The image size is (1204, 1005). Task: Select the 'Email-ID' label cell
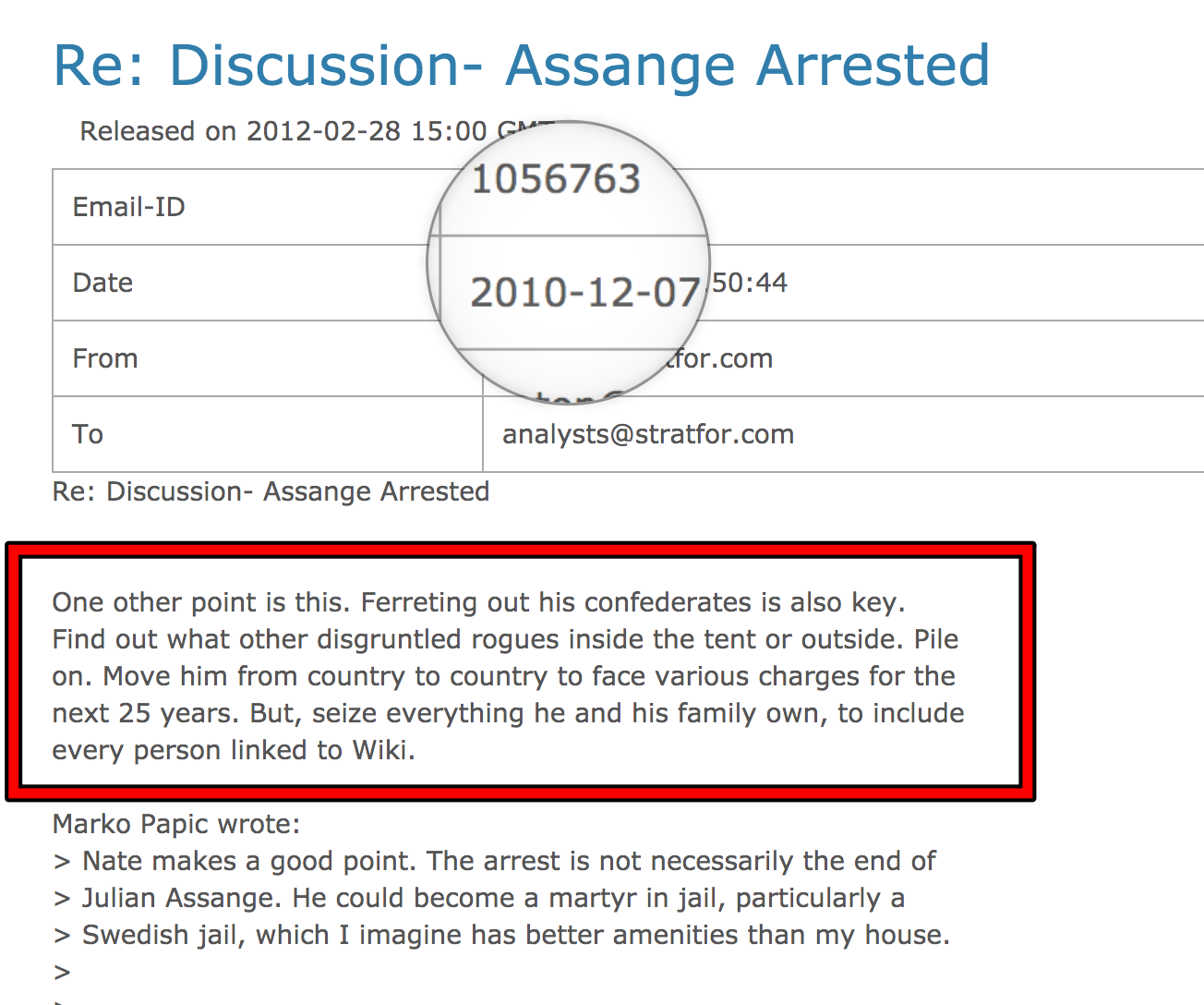[129, 207]
